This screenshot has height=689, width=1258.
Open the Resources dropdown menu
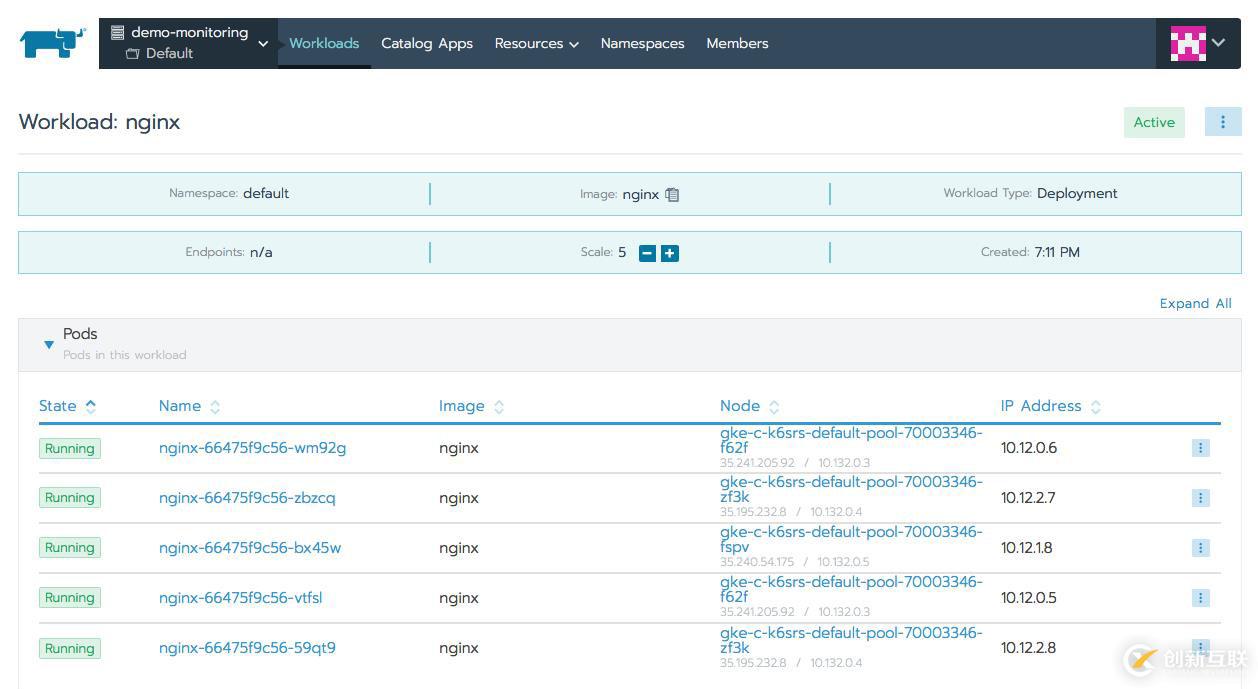click(536, 44)
